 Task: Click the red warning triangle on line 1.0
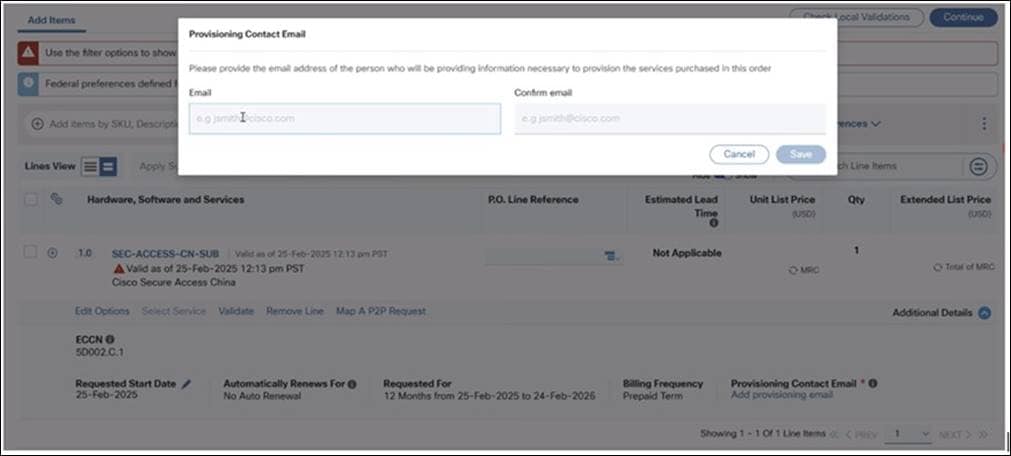point(119,268)
